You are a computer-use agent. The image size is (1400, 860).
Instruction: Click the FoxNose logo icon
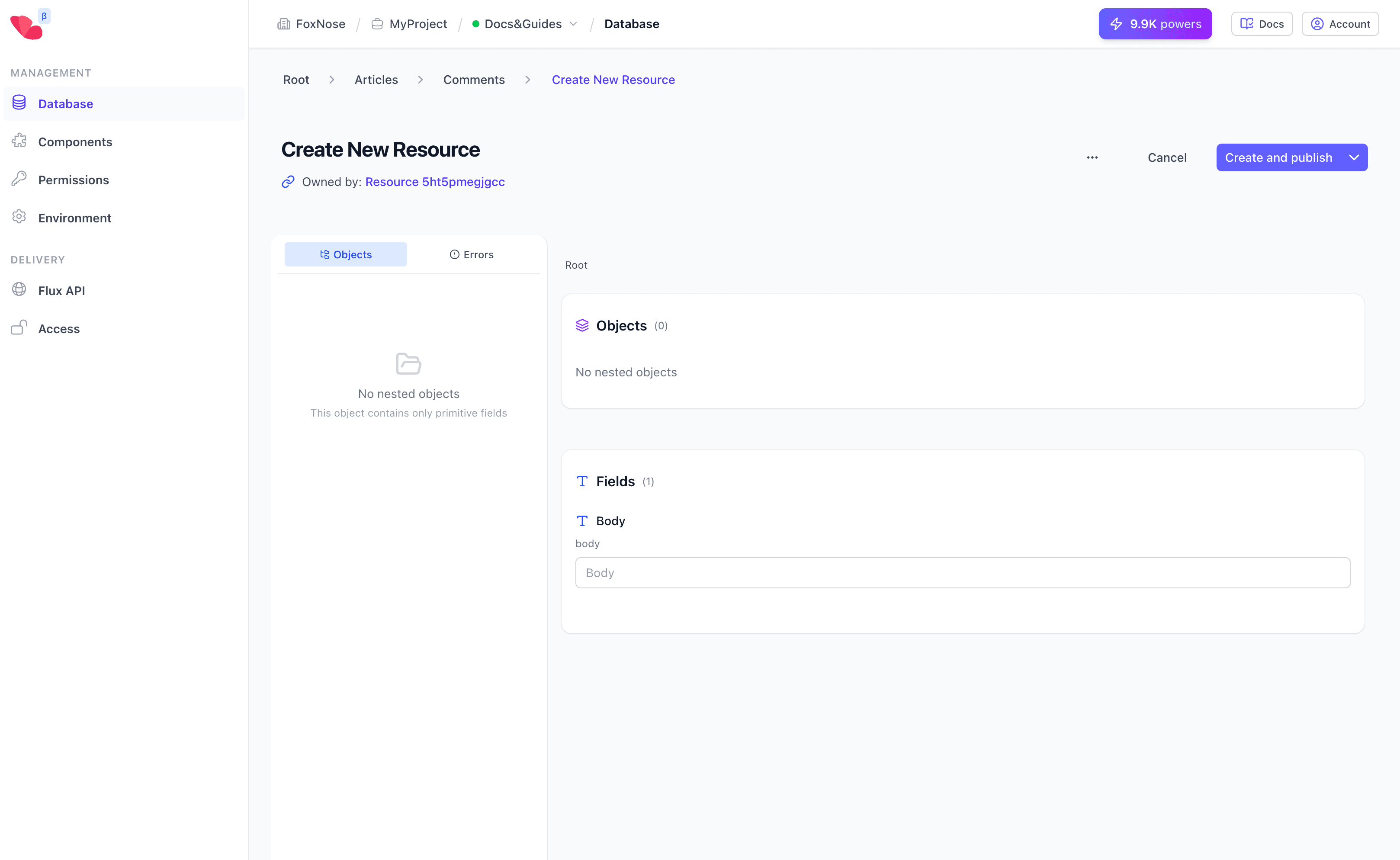coord(27,26)
